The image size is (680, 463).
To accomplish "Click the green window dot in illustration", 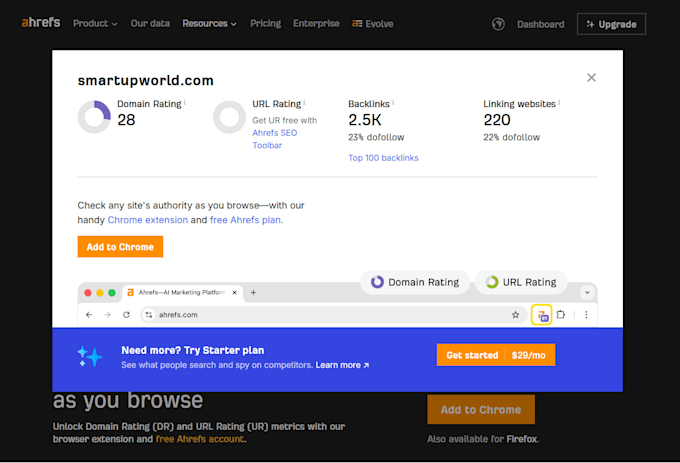I will [x=112, y=293].
